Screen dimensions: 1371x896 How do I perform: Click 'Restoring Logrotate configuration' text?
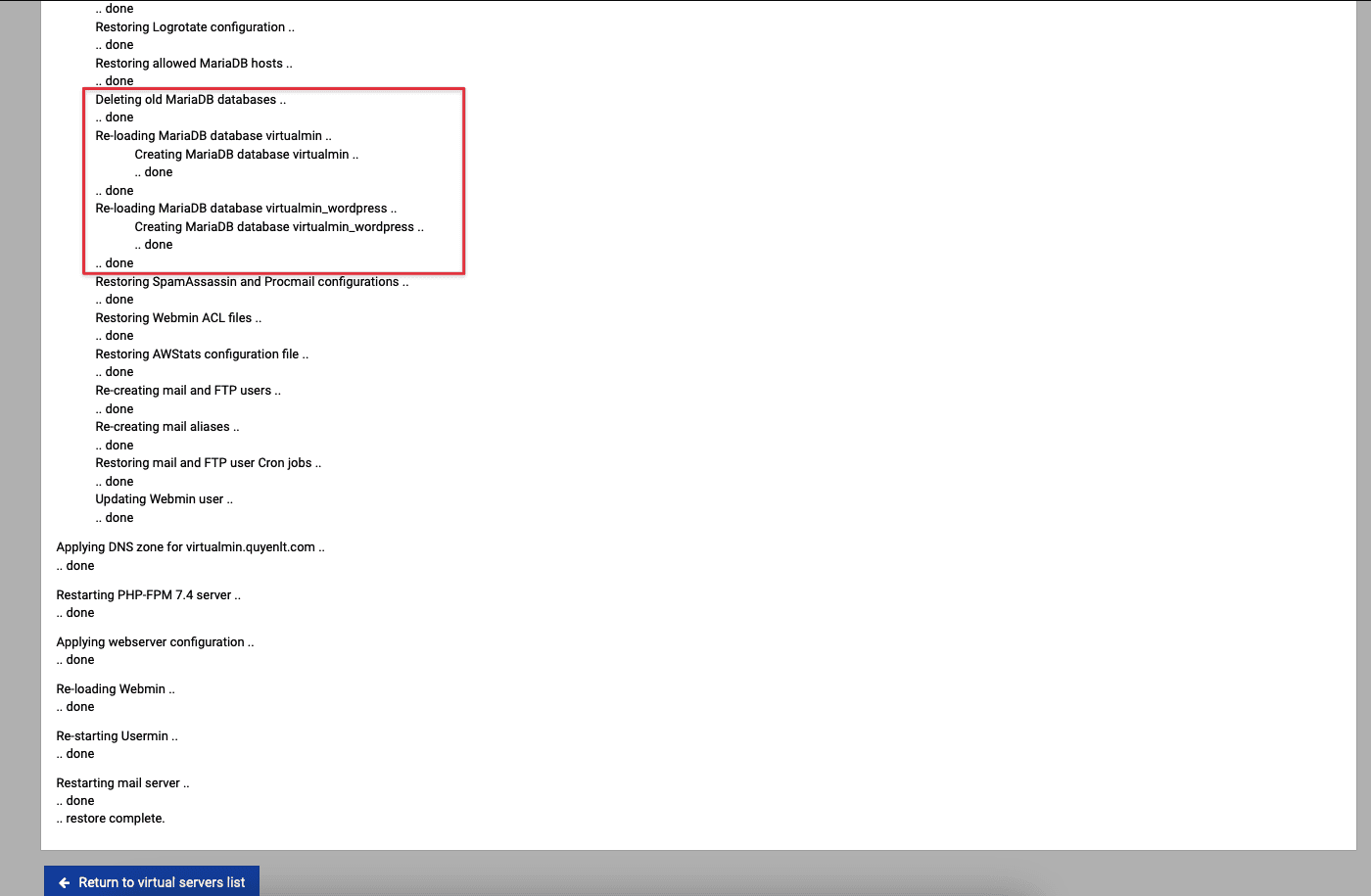coord(194,26)
